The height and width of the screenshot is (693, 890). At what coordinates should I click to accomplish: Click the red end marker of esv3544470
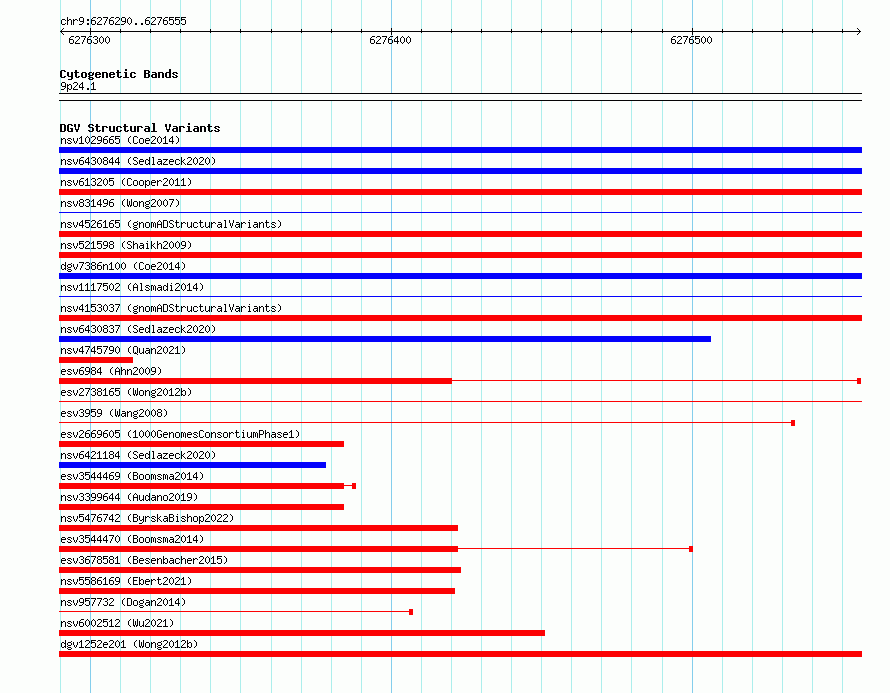coord(691,549)
